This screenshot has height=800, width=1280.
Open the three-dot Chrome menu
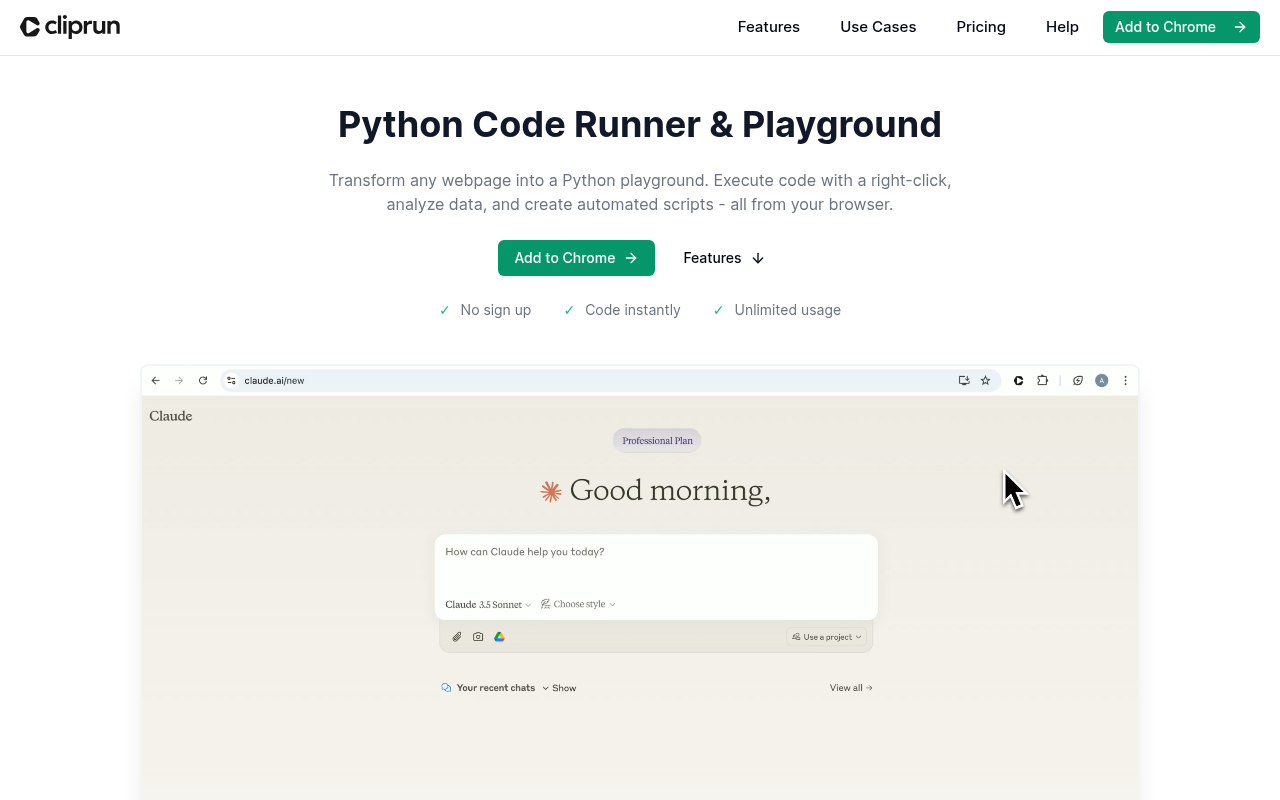tap(1125, 380)
